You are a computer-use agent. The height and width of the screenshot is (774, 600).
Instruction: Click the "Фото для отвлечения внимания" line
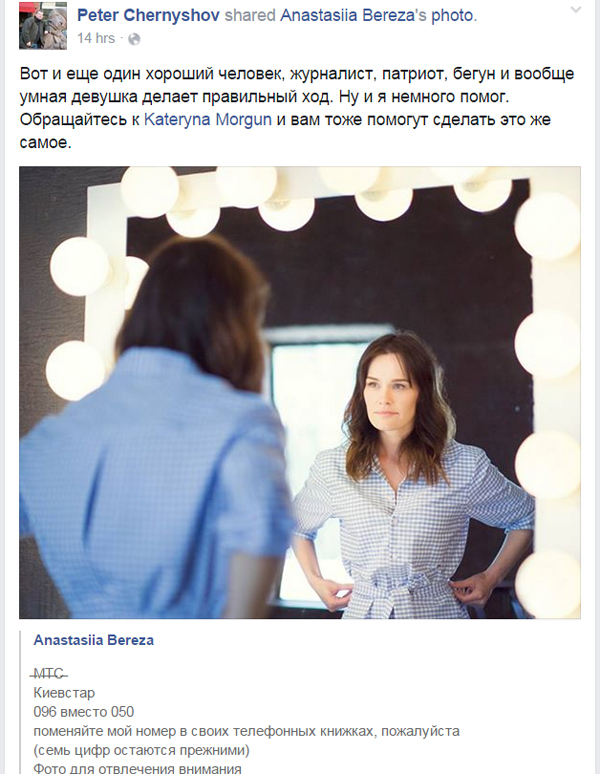(x=138, y=768)
